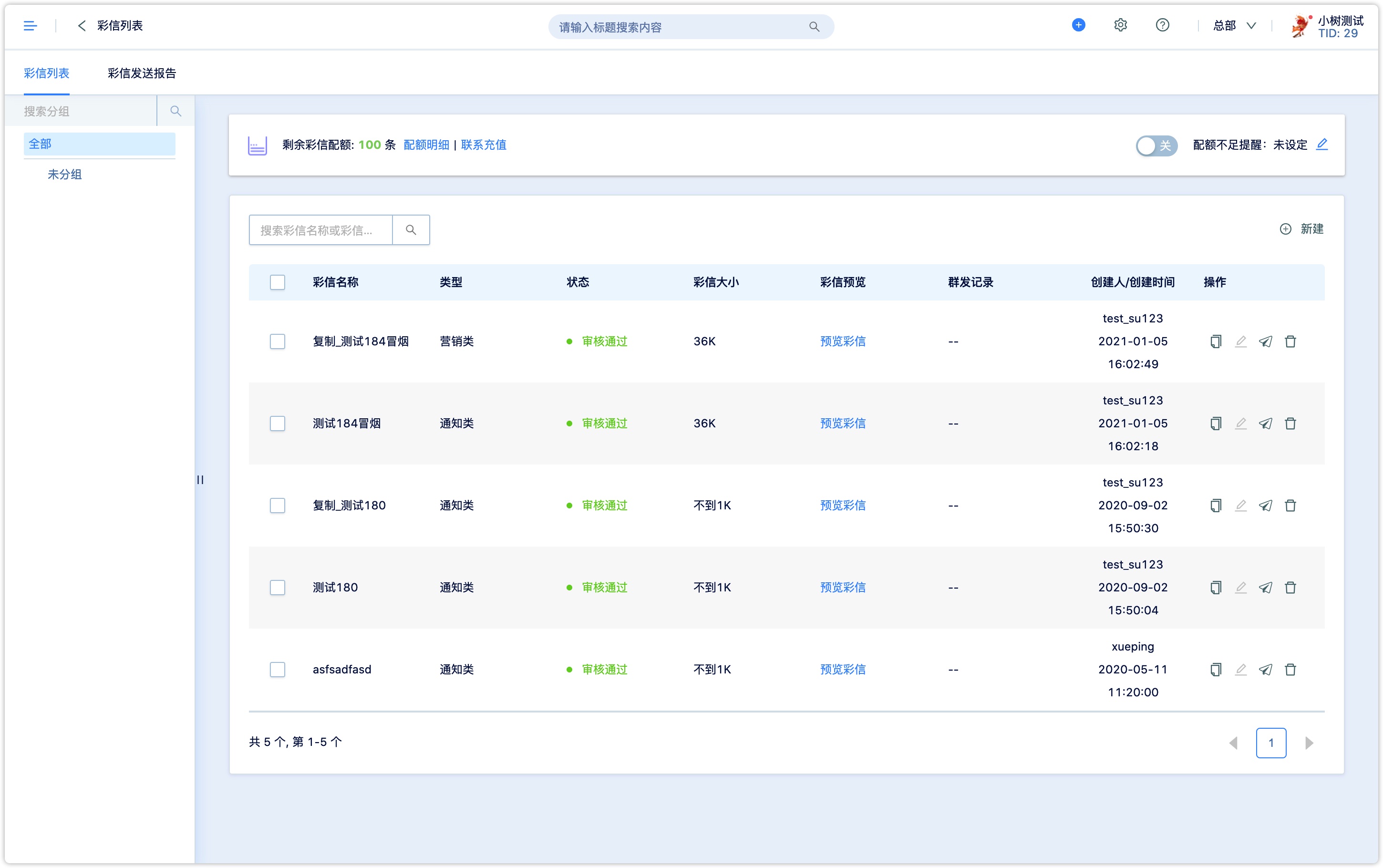Open the 总部 dropdown

(1234, 26)
